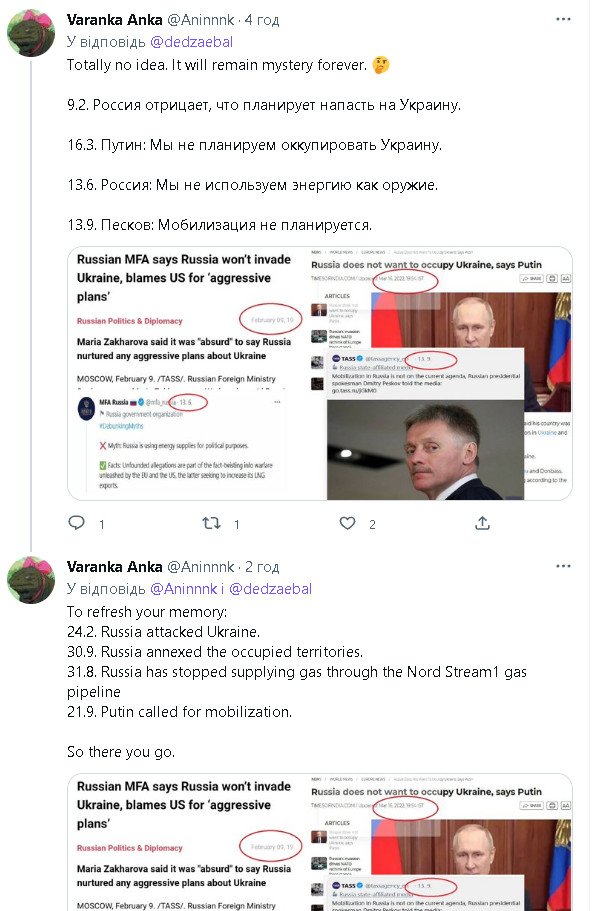This screenshot has width=594, height=911.
Task: Like the first tweet with heart icon
Action: tap(347, 523)
